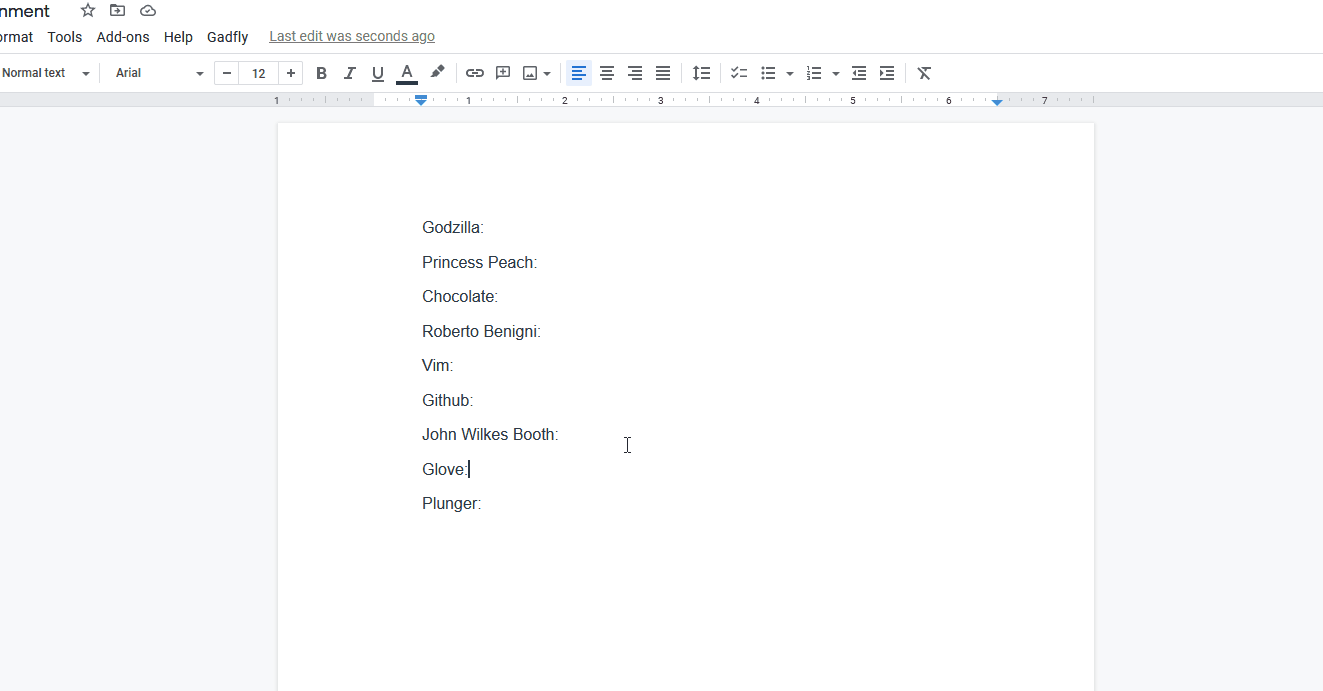This screenshot has width=1323, height=691.
Task: Open the Gadfly menu
Action: [228, 37]
